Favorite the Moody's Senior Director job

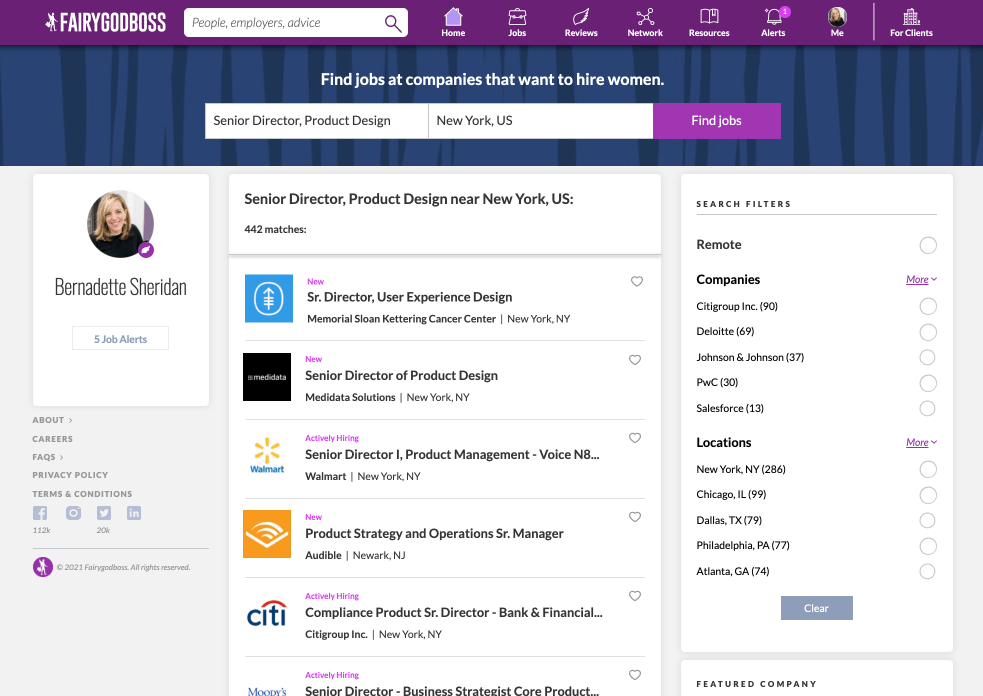tap(635, 675)
